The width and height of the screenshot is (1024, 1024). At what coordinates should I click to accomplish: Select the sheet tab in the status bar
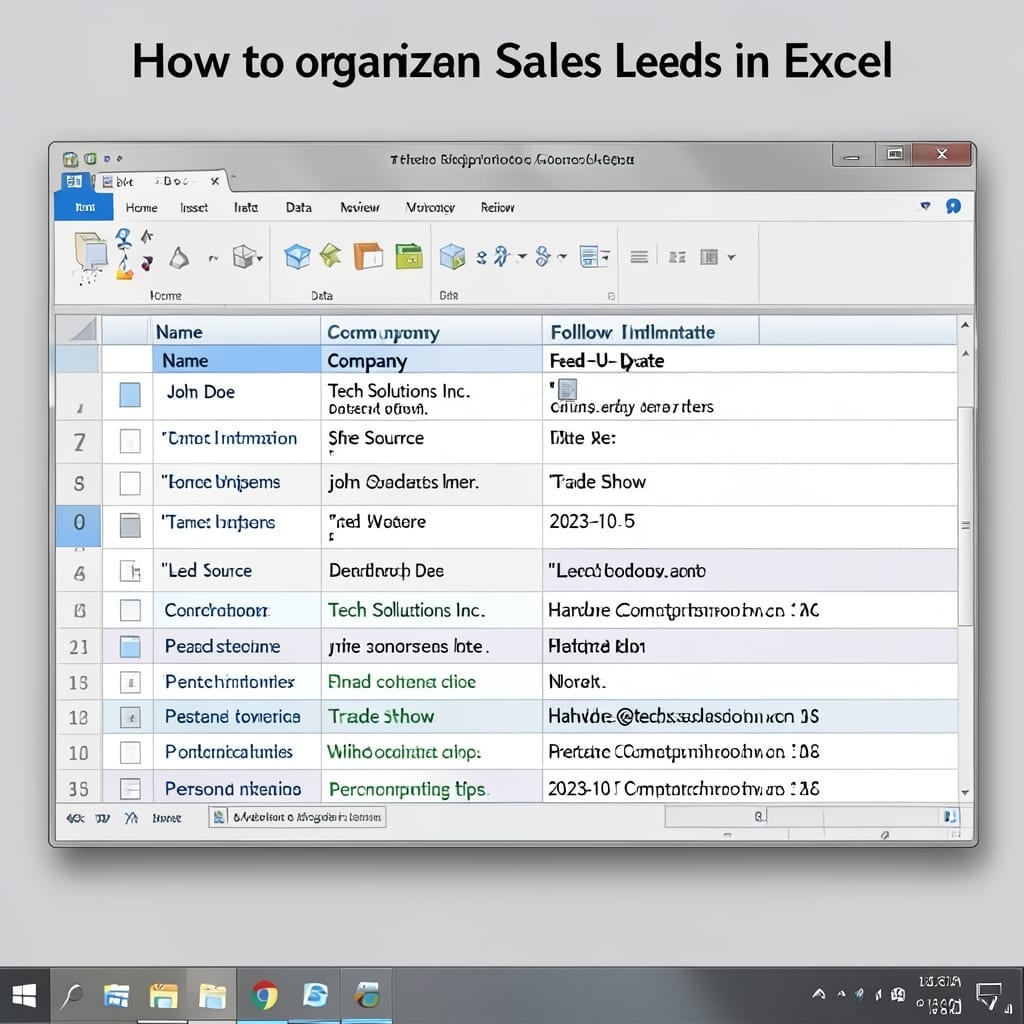(298, 817)
